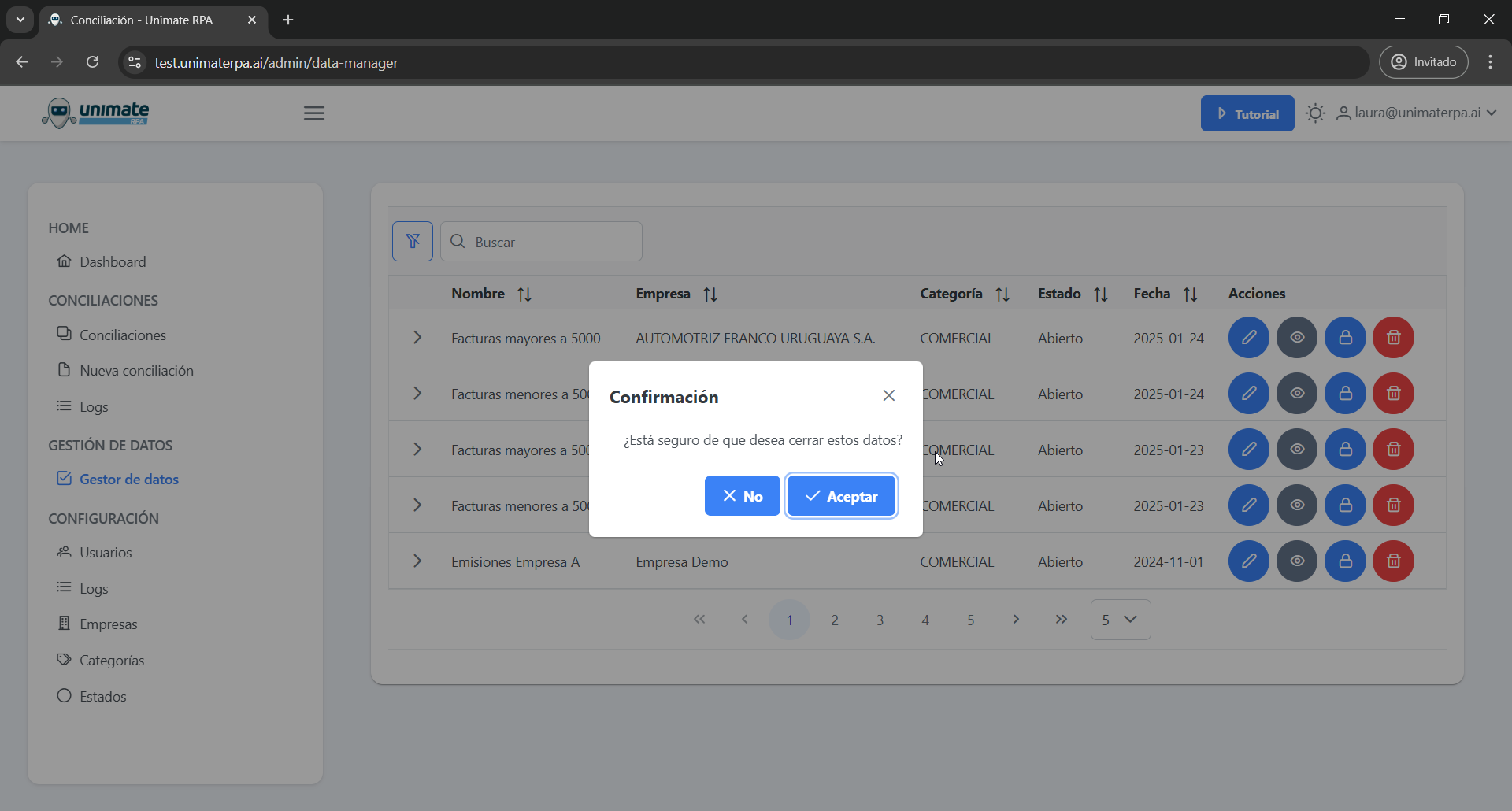1512x811 pixels.
Task: Go to the next page arrow
Action: coord(1016,620)
